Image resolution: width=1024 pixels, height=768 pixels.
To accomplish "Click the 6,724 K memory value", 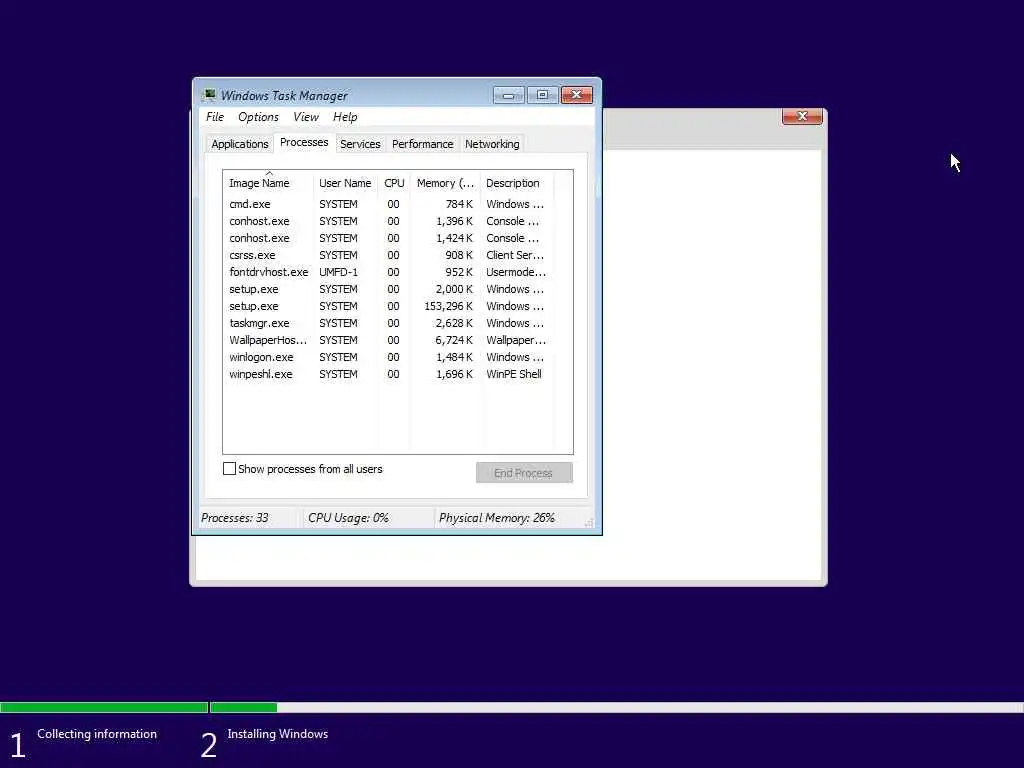I will [454, 340].
